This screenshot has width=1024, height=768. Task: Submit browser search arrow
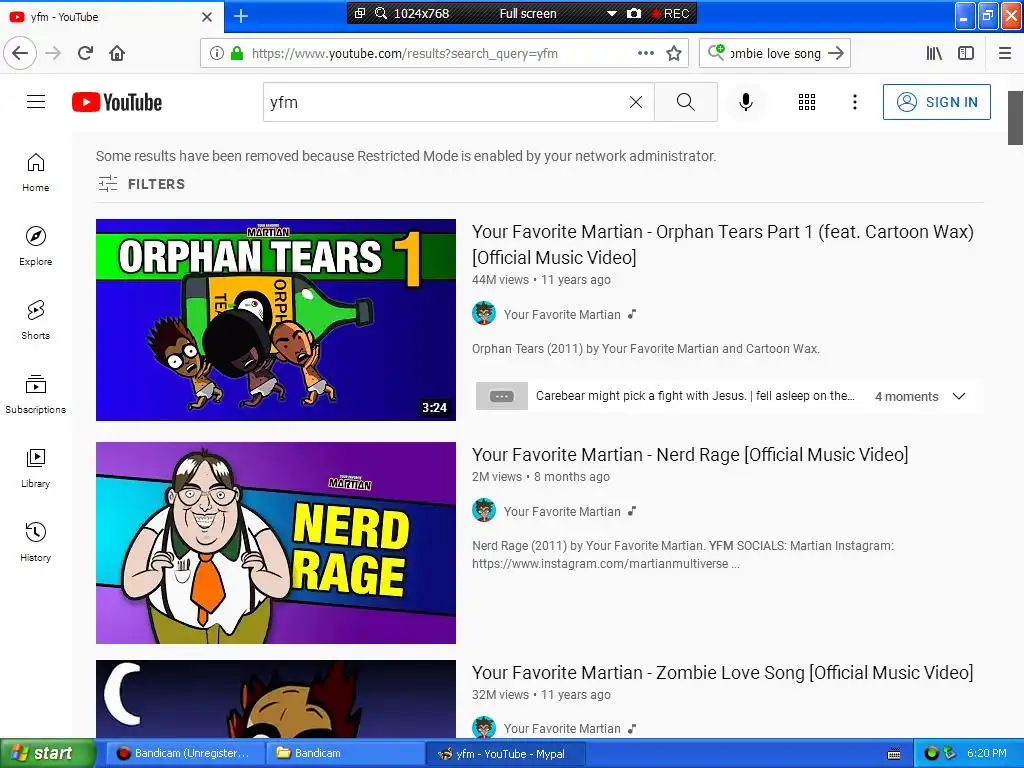pos(836,54)
